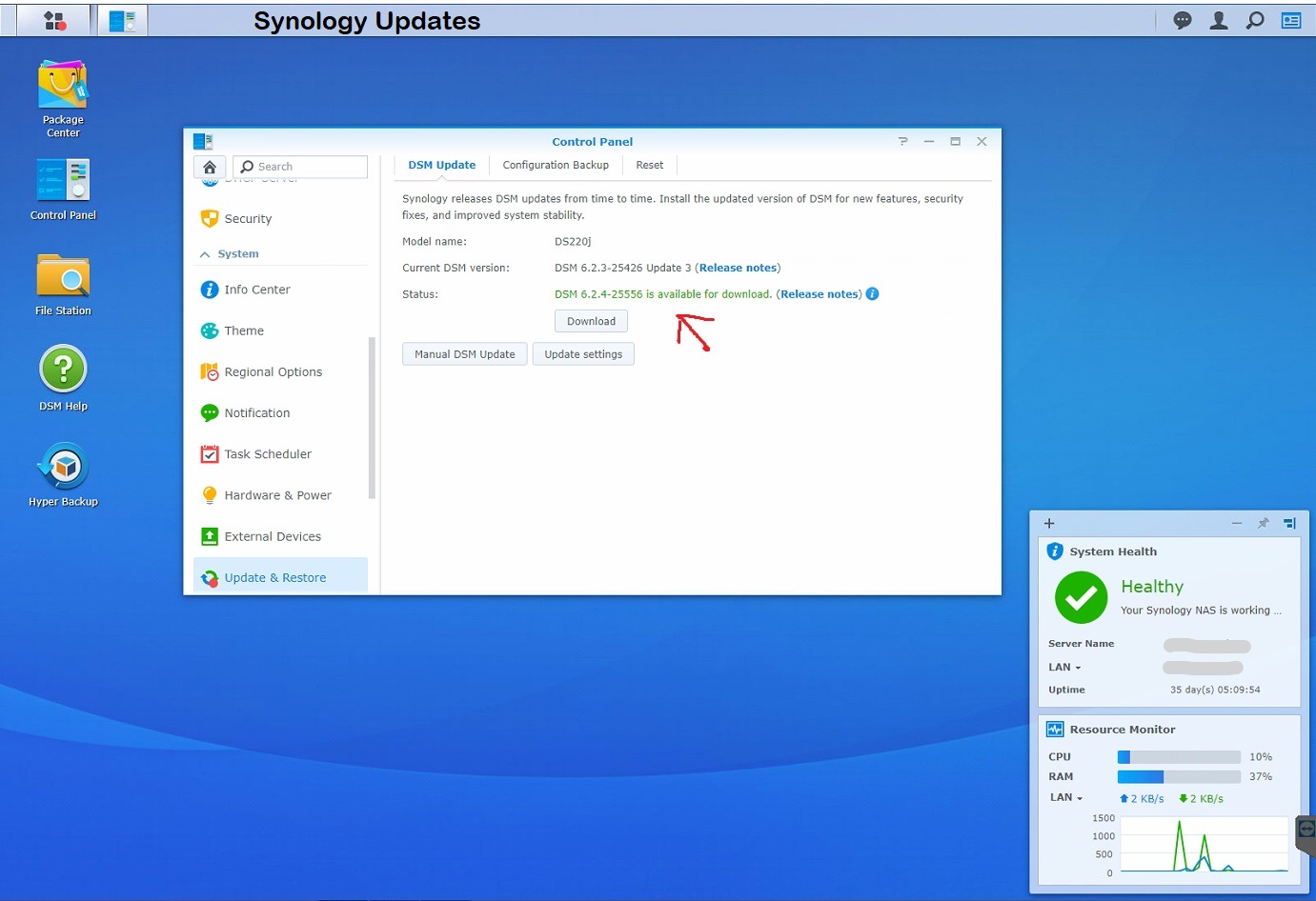Select Update & Restore in the sidebar

280,577
